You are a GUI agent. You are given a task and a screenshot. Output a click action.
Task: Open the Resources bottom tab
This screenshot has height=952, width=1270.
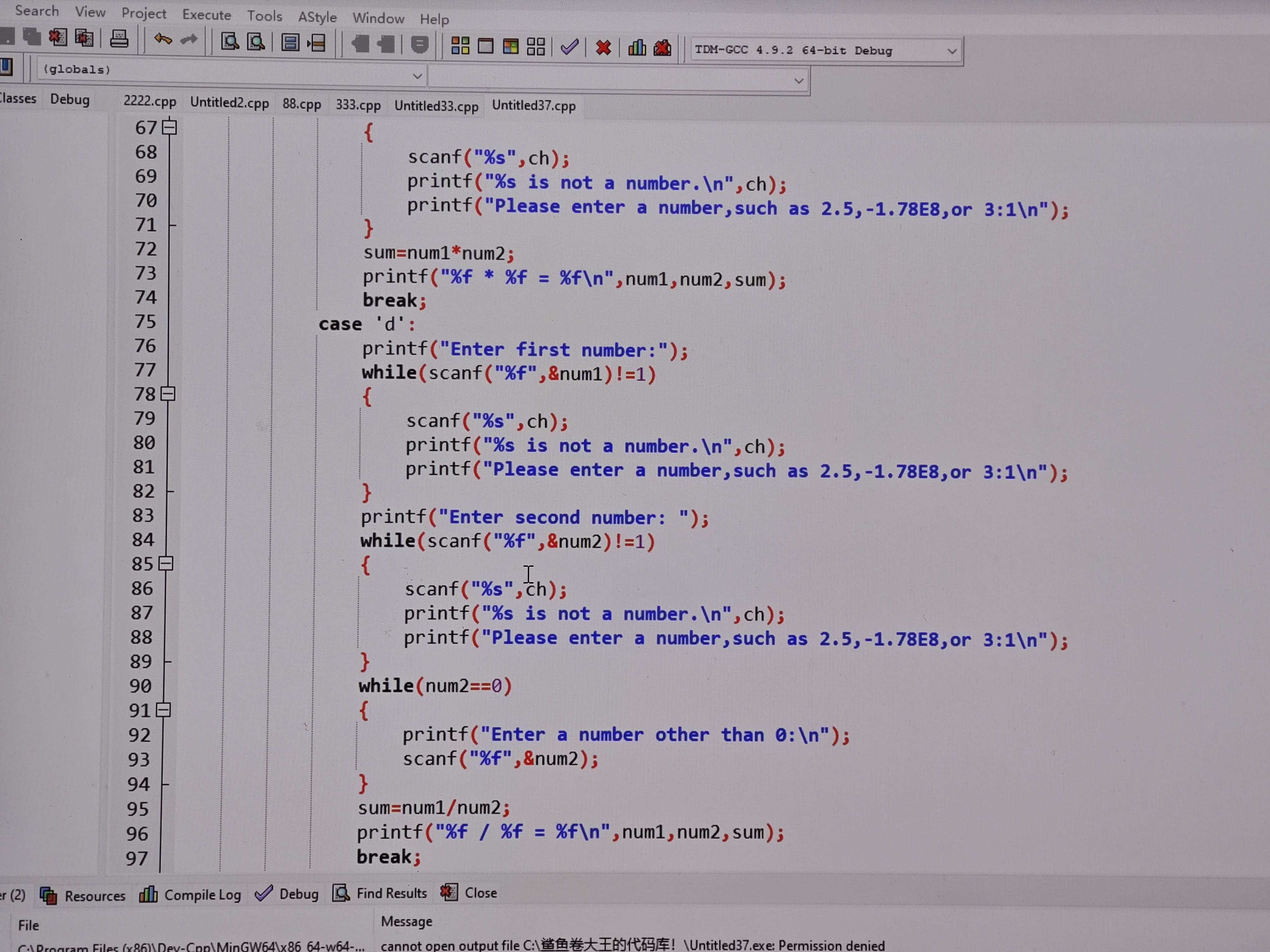(83, 895)
